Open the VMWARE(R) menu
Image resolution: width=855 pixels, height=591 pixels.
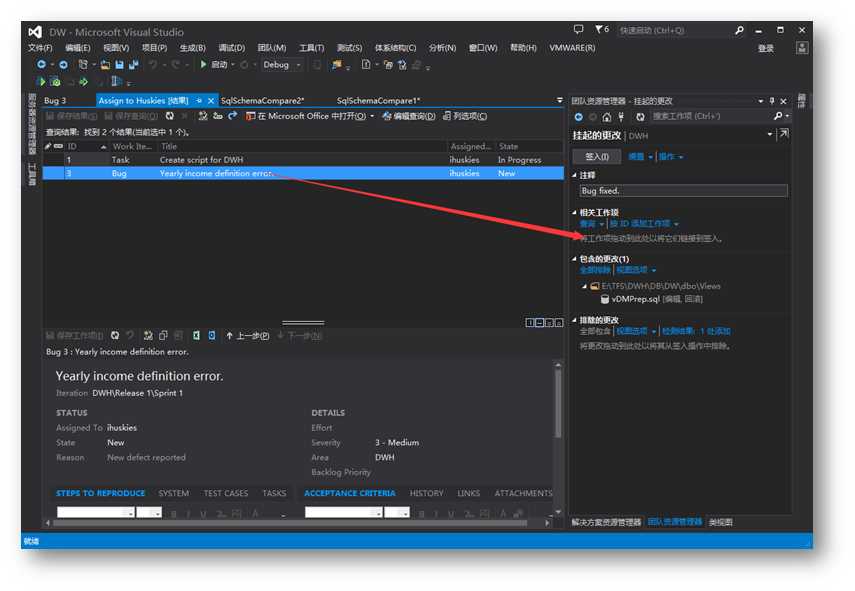pyautogui.click(x=572, y=48)
